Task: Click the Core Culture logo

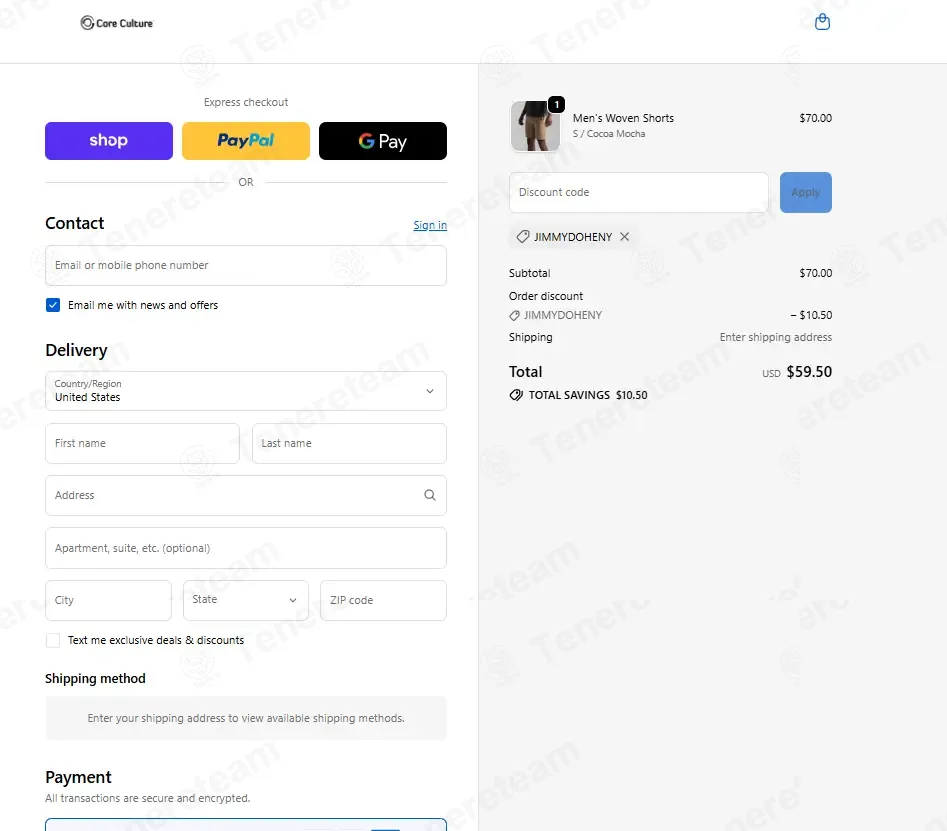Action: point(117,23)
